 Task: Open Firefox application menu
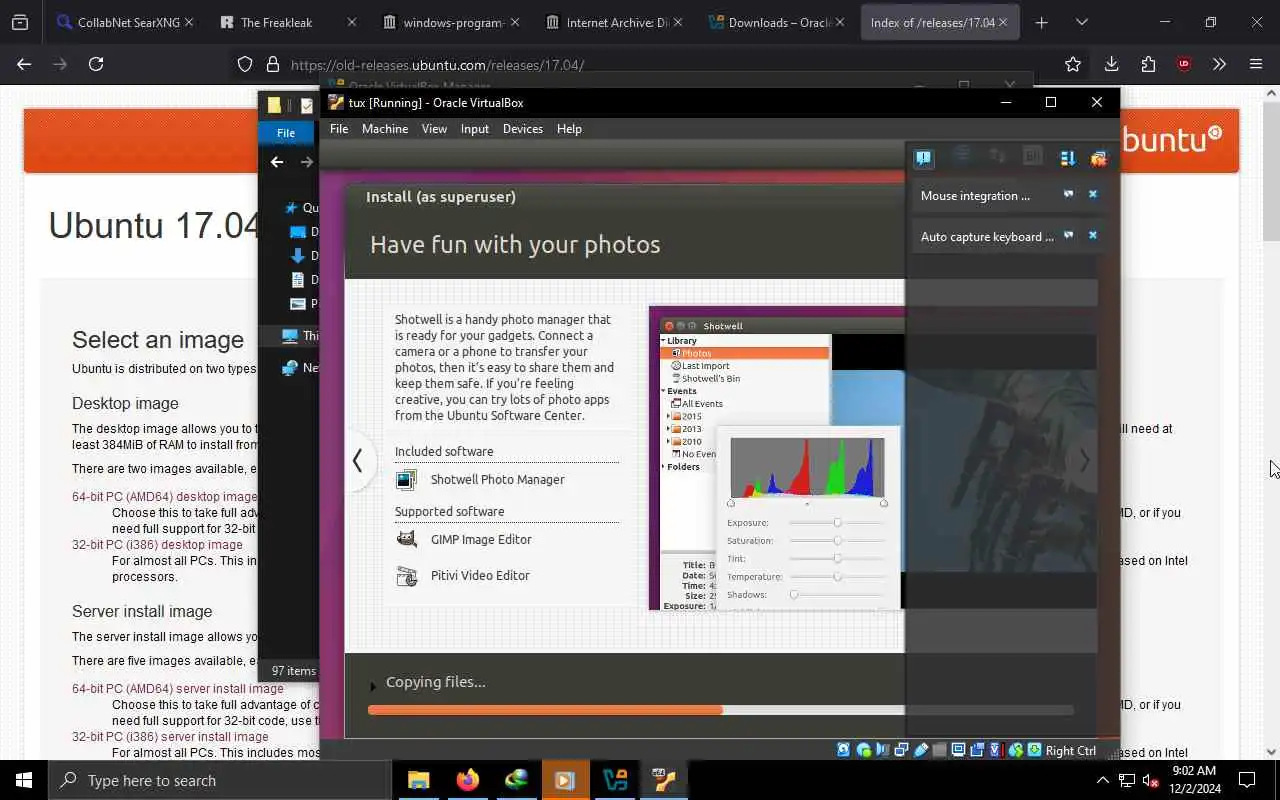1256,64
